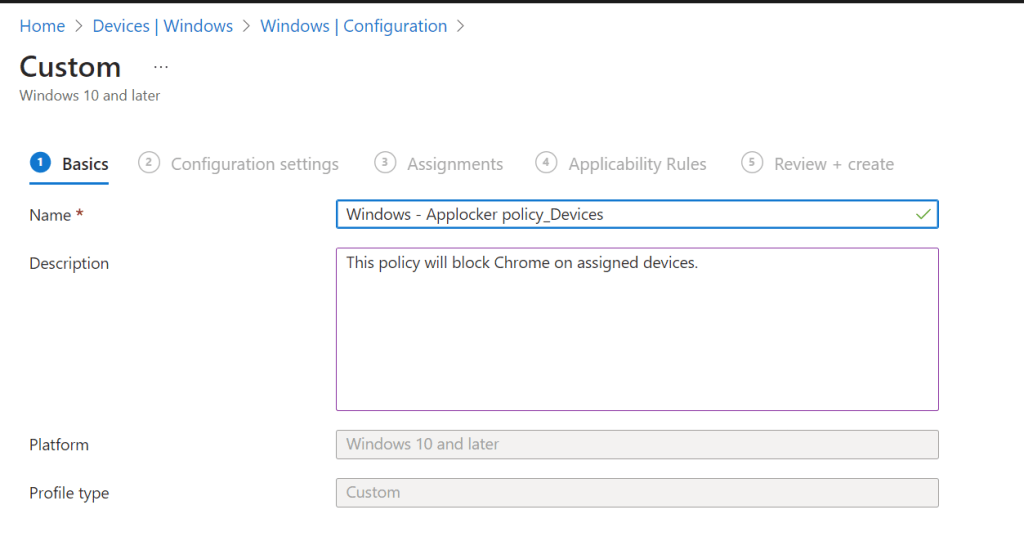Viewport: 1024px width, 541px height.
Task: Go to Home in the breadcrumb
Action: tap(42, 27)
